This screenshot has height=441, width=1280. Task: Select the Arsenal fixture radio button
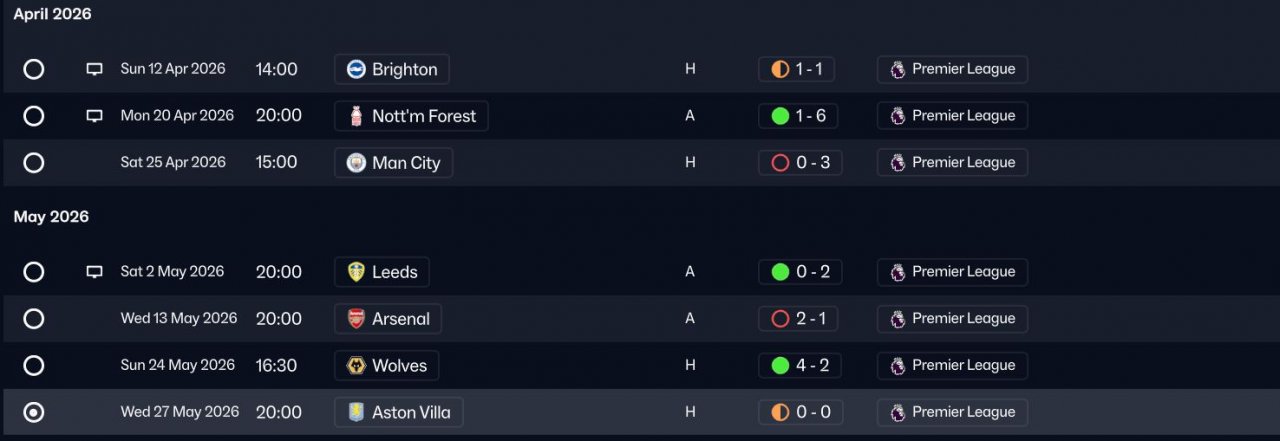click(x=34, y=319)
